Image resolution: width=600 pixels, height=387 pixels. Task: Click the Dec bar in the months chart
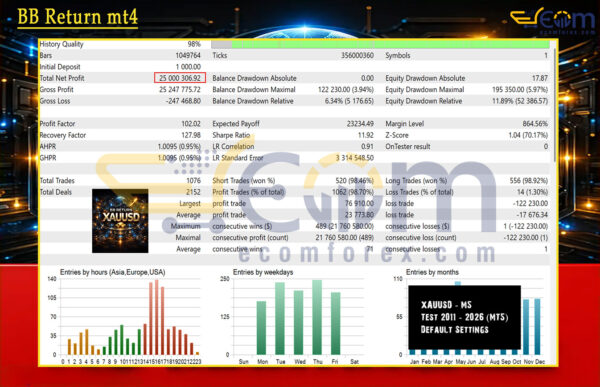point(538,327)
